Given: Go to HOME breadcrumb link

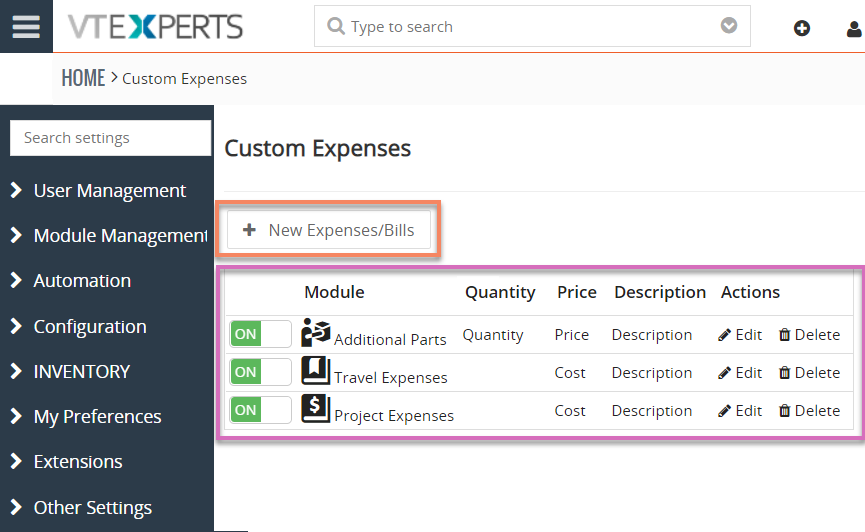Looking at the screenshot, I should 83,78.
